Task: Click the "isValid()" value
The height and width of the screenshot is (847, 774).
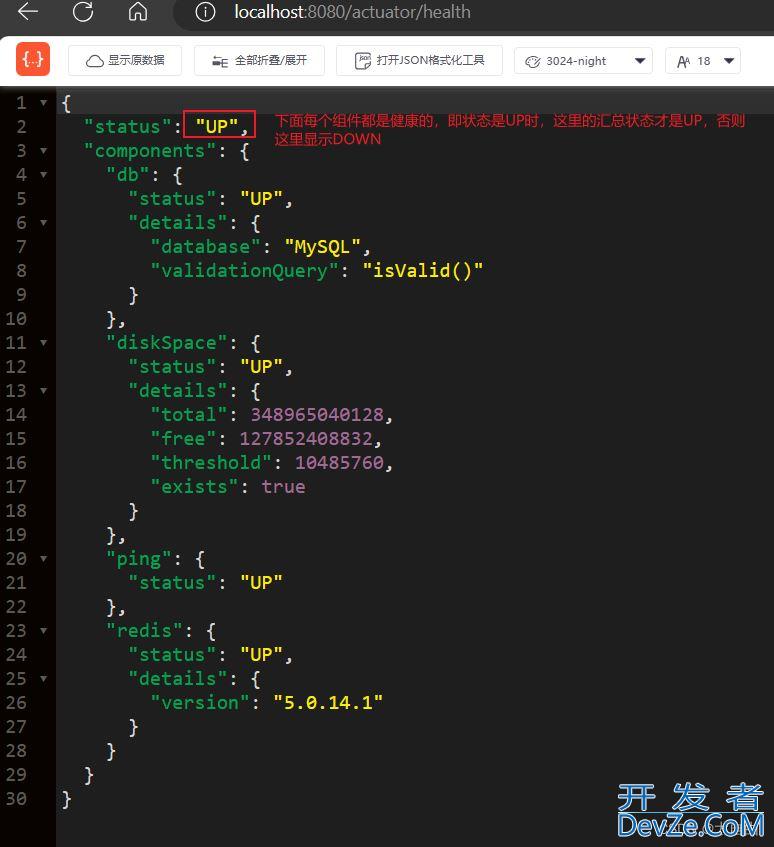Action: pyautogui.click(x=422, y=270)
